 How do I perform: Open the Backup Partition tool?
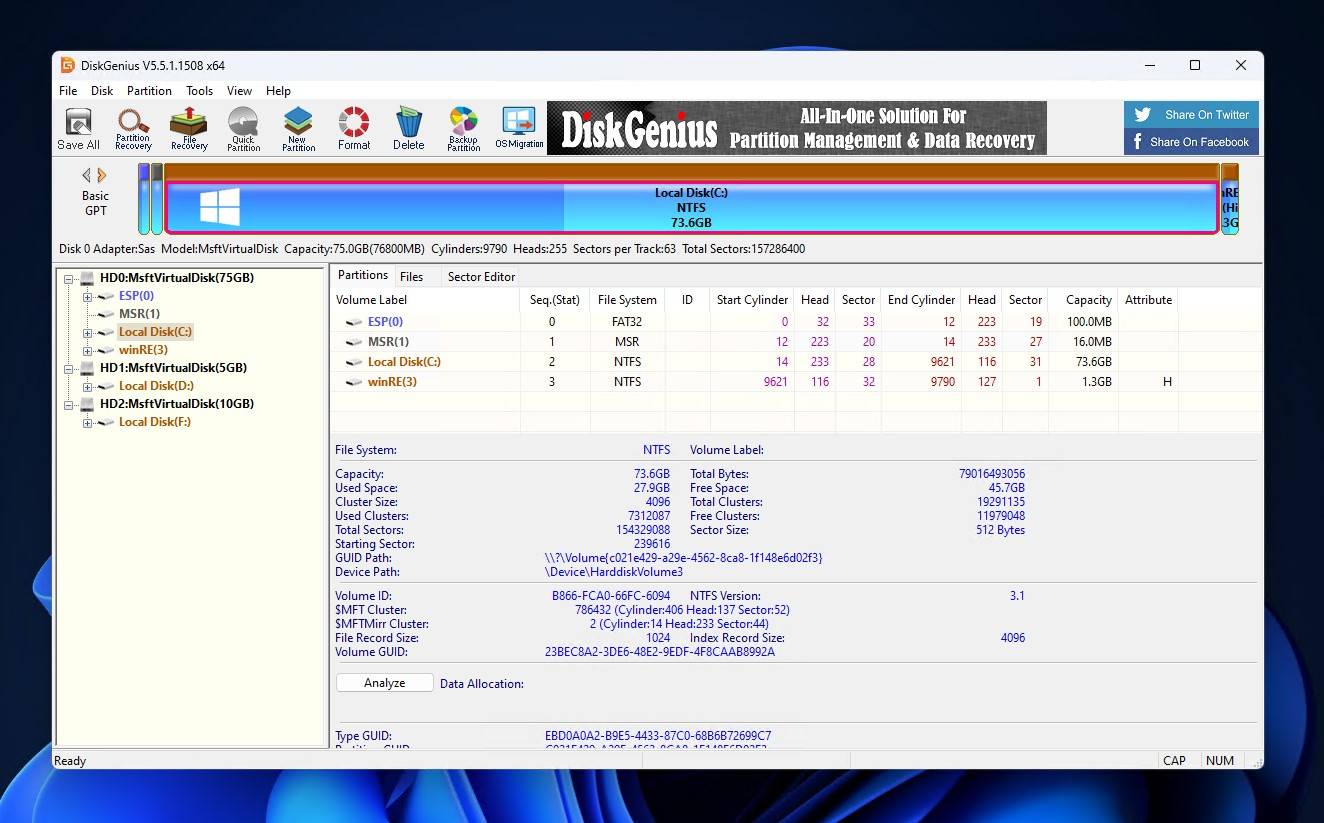point(463,129)
